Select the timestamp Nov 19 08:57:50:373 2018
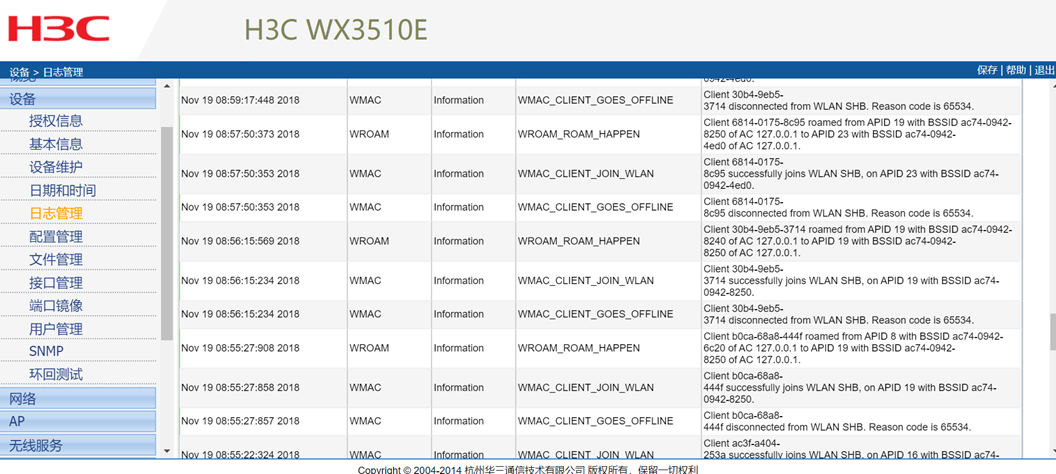 tap(240, 134)
